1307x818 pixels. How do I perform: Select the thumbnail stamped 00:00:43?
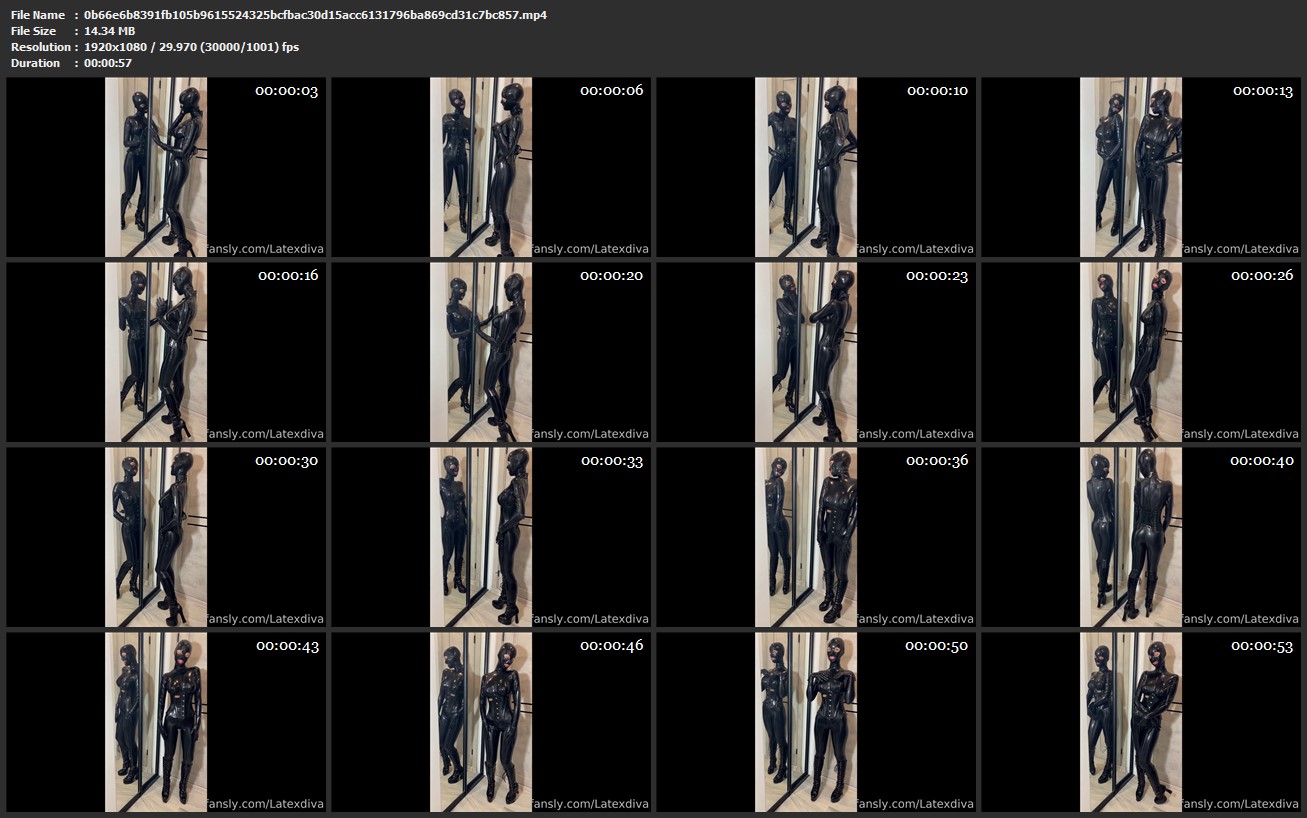click(166, 722)
